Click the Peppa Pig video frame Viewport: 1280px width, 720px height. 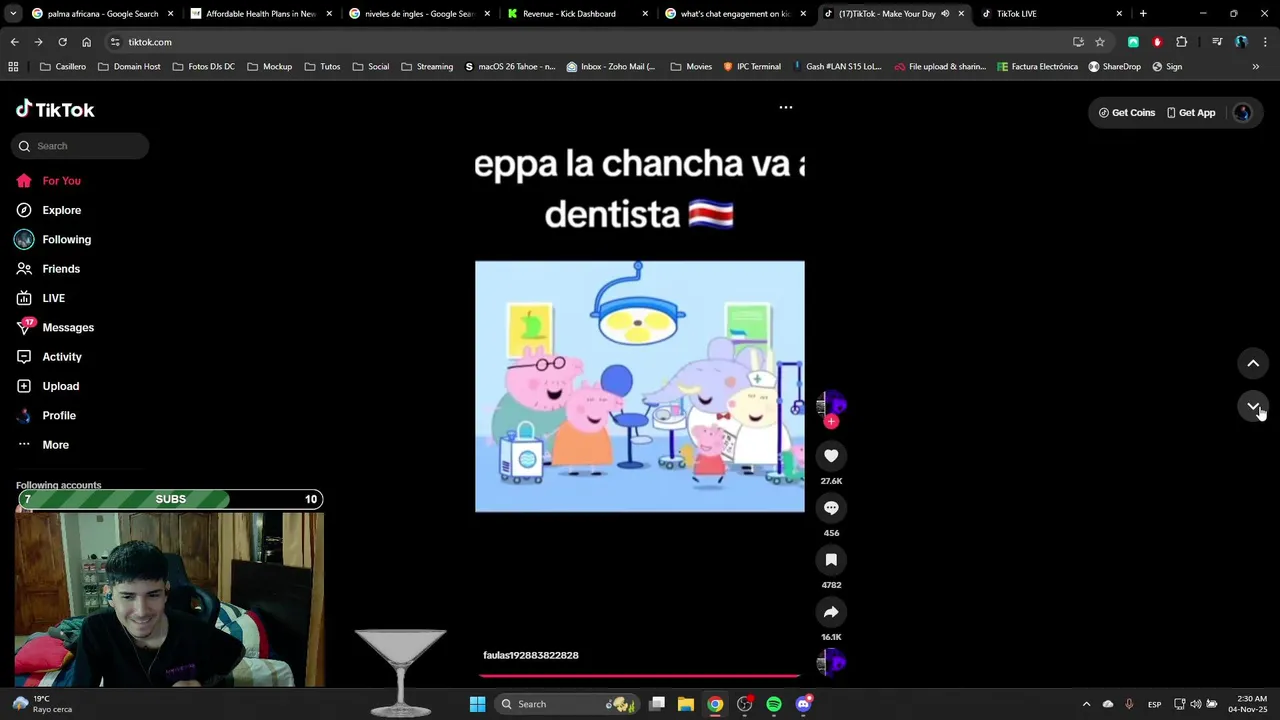click(640, 387)
